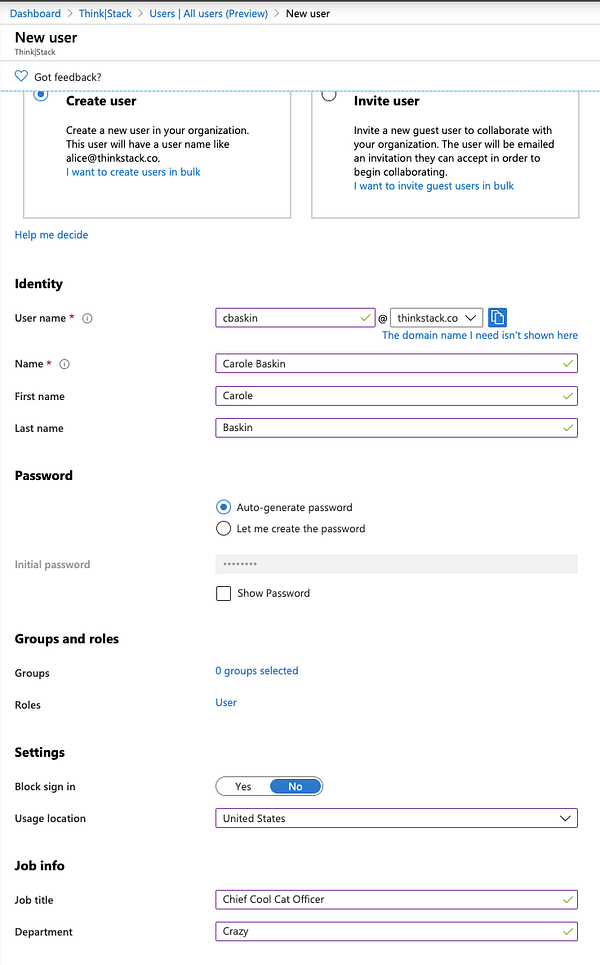Navigate to Users | All users breadcrumb

tap(208, 14)
